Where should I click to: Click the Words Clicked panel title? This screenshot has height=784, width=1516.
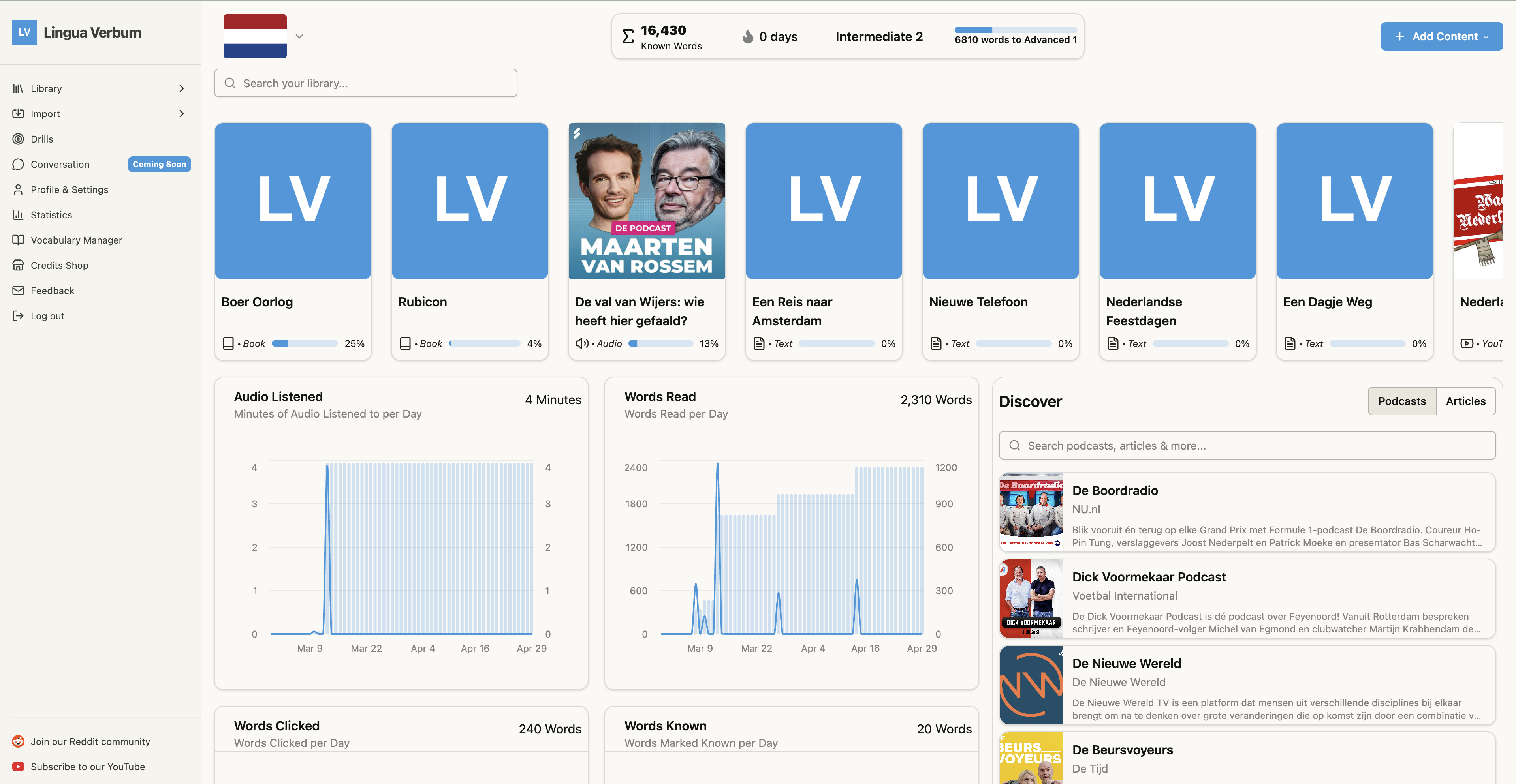(x=276, y=726)
